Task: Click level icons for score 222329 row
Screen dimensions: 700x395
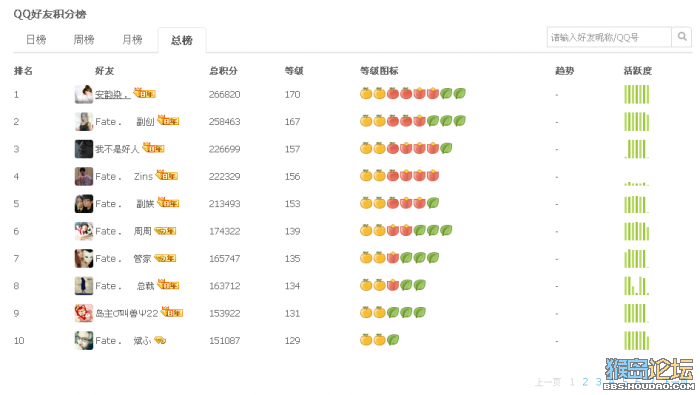Action: tap(400, 175)
